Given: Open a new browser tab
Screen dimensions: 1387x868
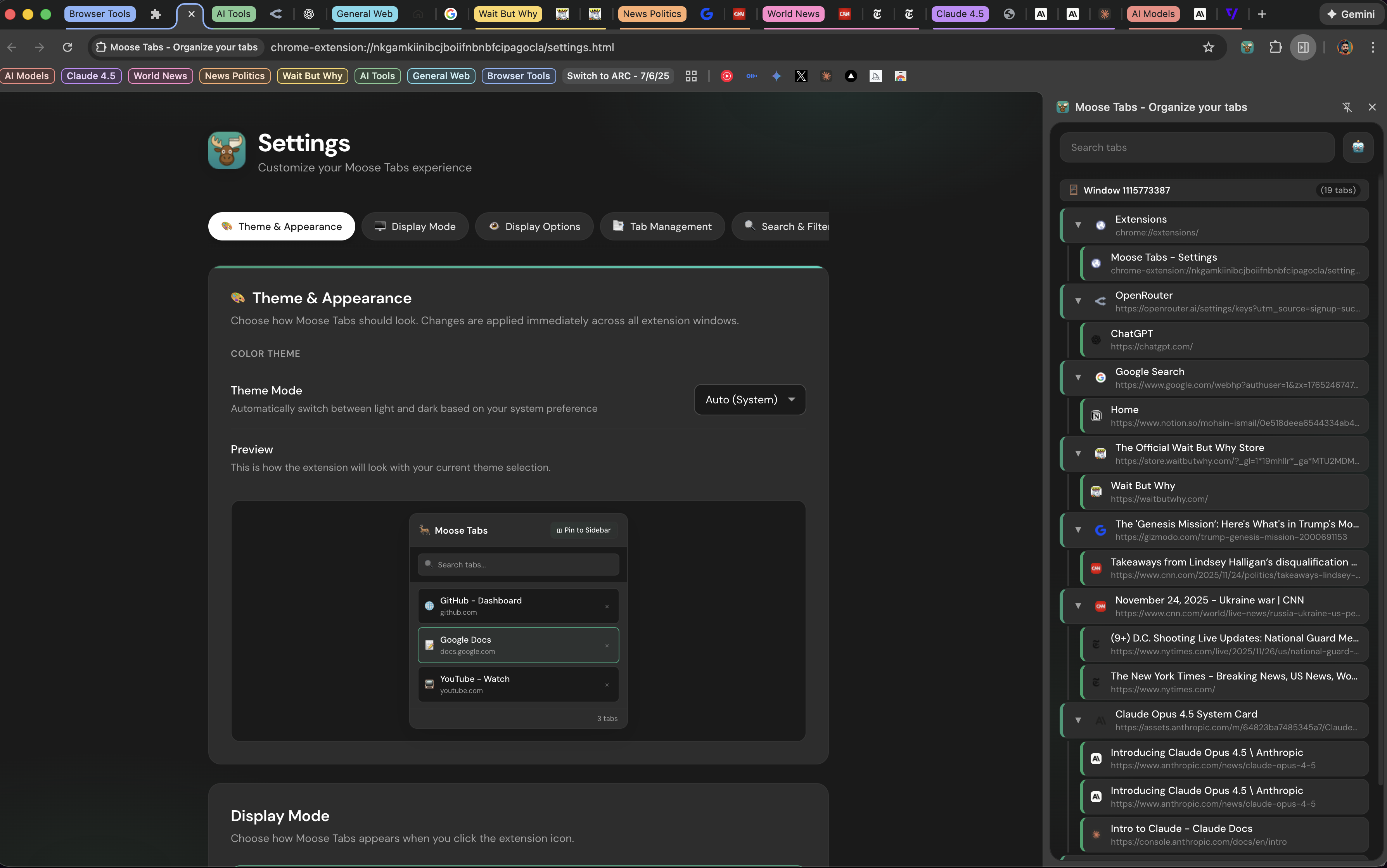Looking at the screenshot, I should point(1262,14).
